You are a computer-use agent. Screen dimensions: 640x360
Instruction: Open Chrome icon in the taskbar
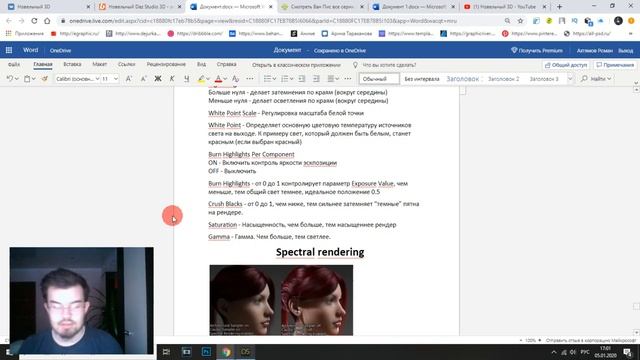pyautogui.click(x=226, y=351)
